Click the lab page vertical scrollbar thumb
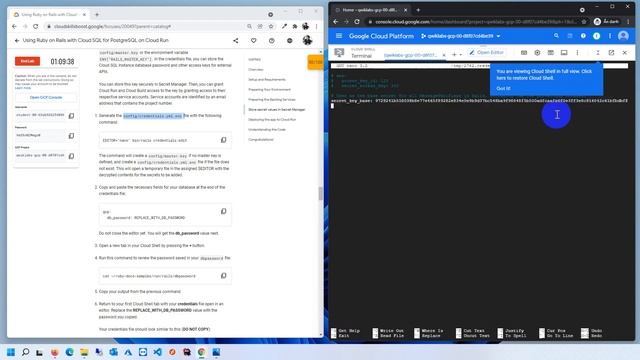This screenshot has height=360, width=640. (320, 193)
